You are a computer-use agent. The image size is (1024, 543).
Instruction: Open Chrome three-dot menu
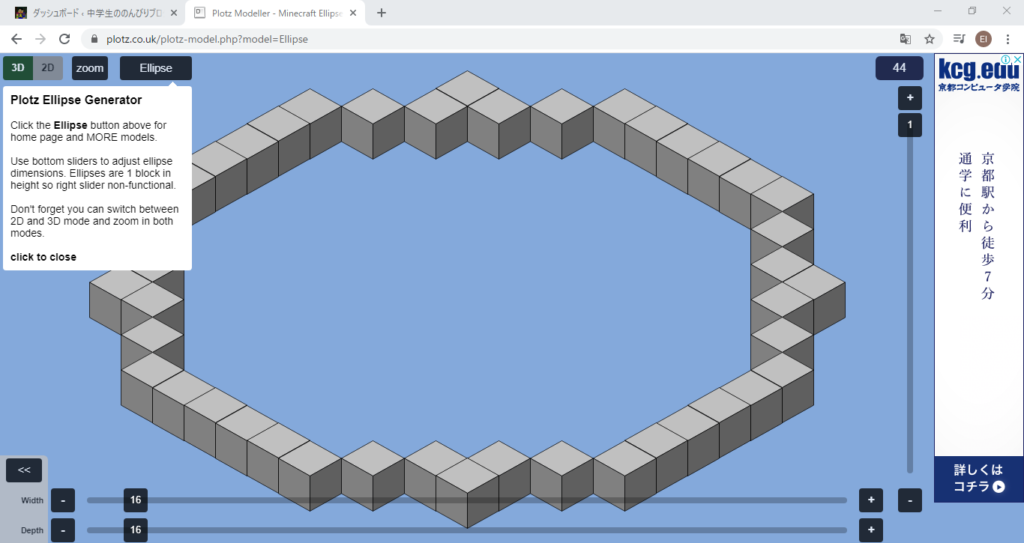[x=1008, y=39]
